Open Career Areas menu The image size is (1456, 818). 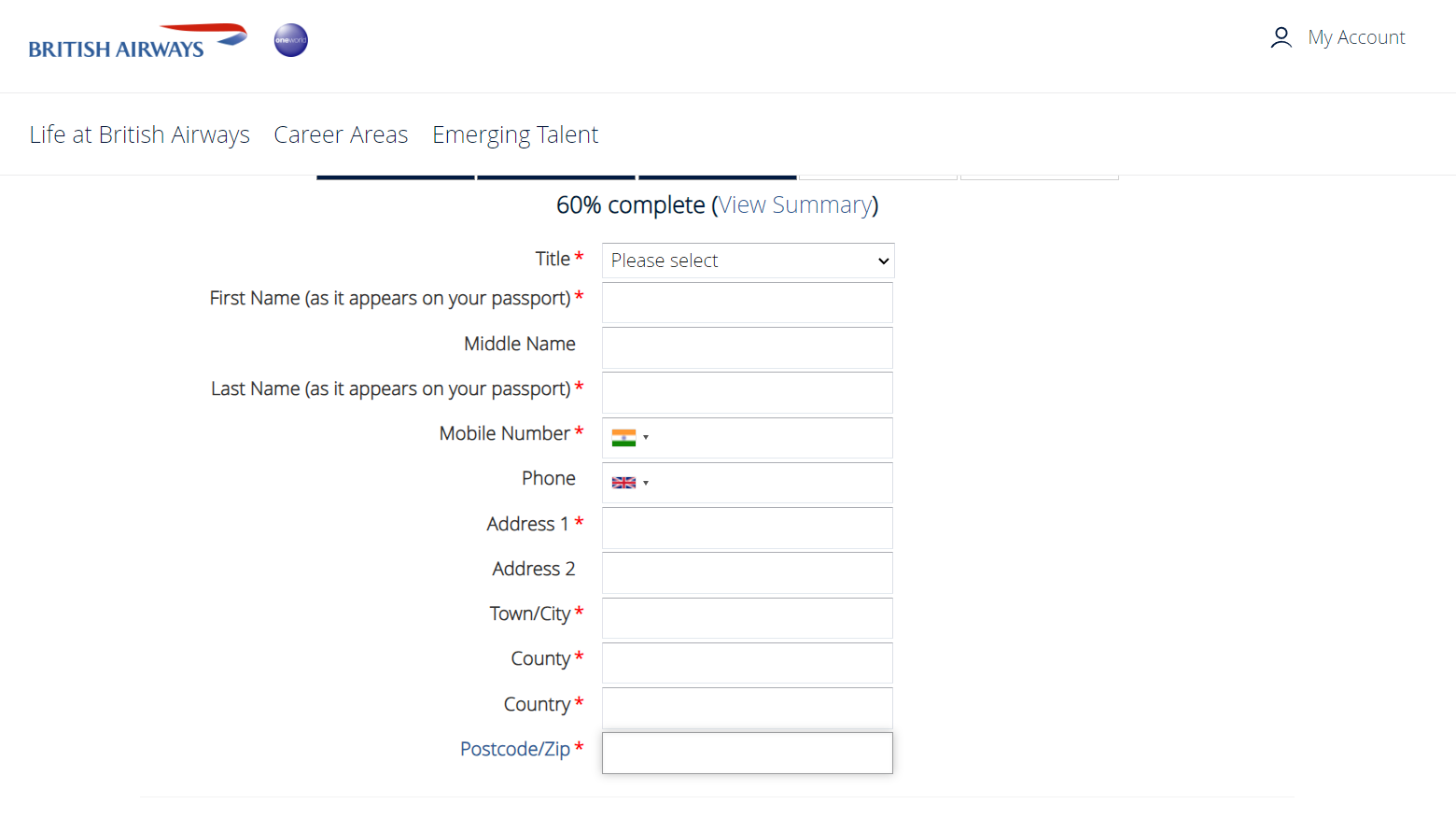pos(341,134)
